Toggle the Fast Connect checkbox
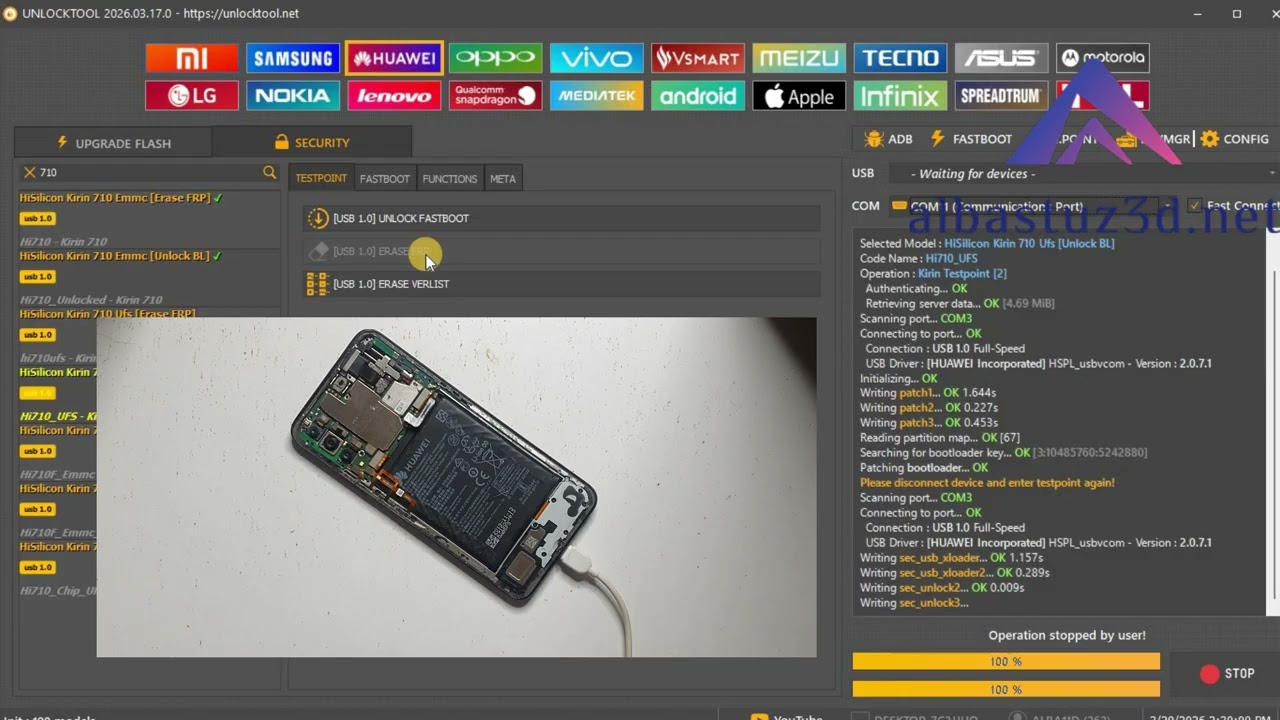Screen dimensions: 1280x720 tap(1194, 206)
